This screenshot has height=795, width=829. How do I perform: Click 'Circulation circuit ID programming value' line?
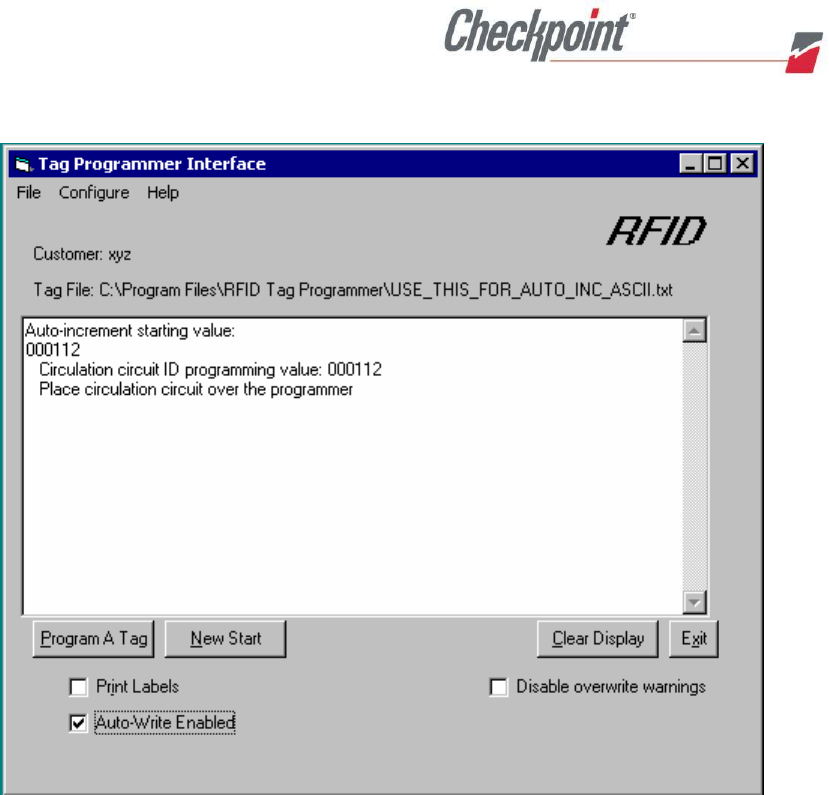pyautogui.click(x=210, y=369)
